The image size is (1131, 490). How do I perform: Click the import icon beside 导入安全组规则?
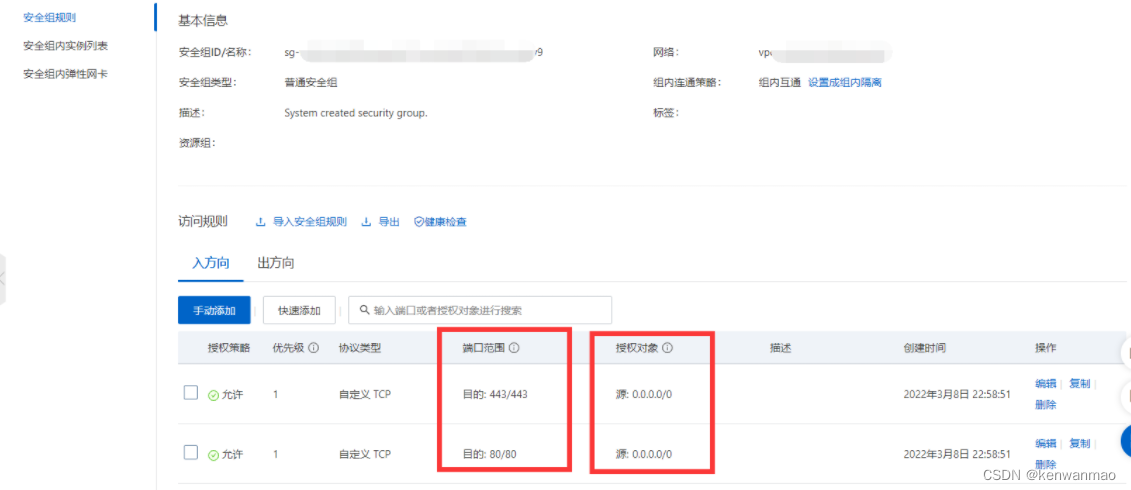coord(261,222)
